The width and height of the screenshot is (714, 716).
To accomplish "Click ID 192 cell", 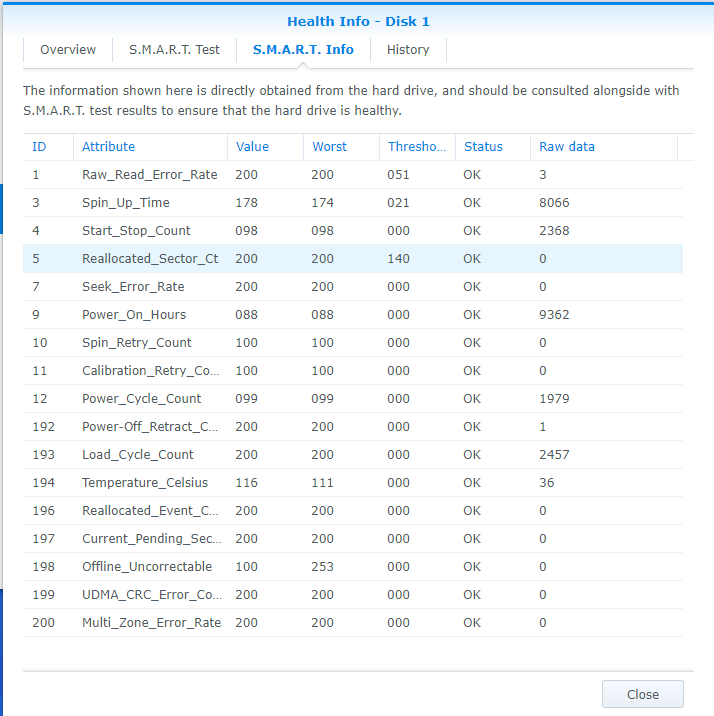I will (x=43, y=426).
